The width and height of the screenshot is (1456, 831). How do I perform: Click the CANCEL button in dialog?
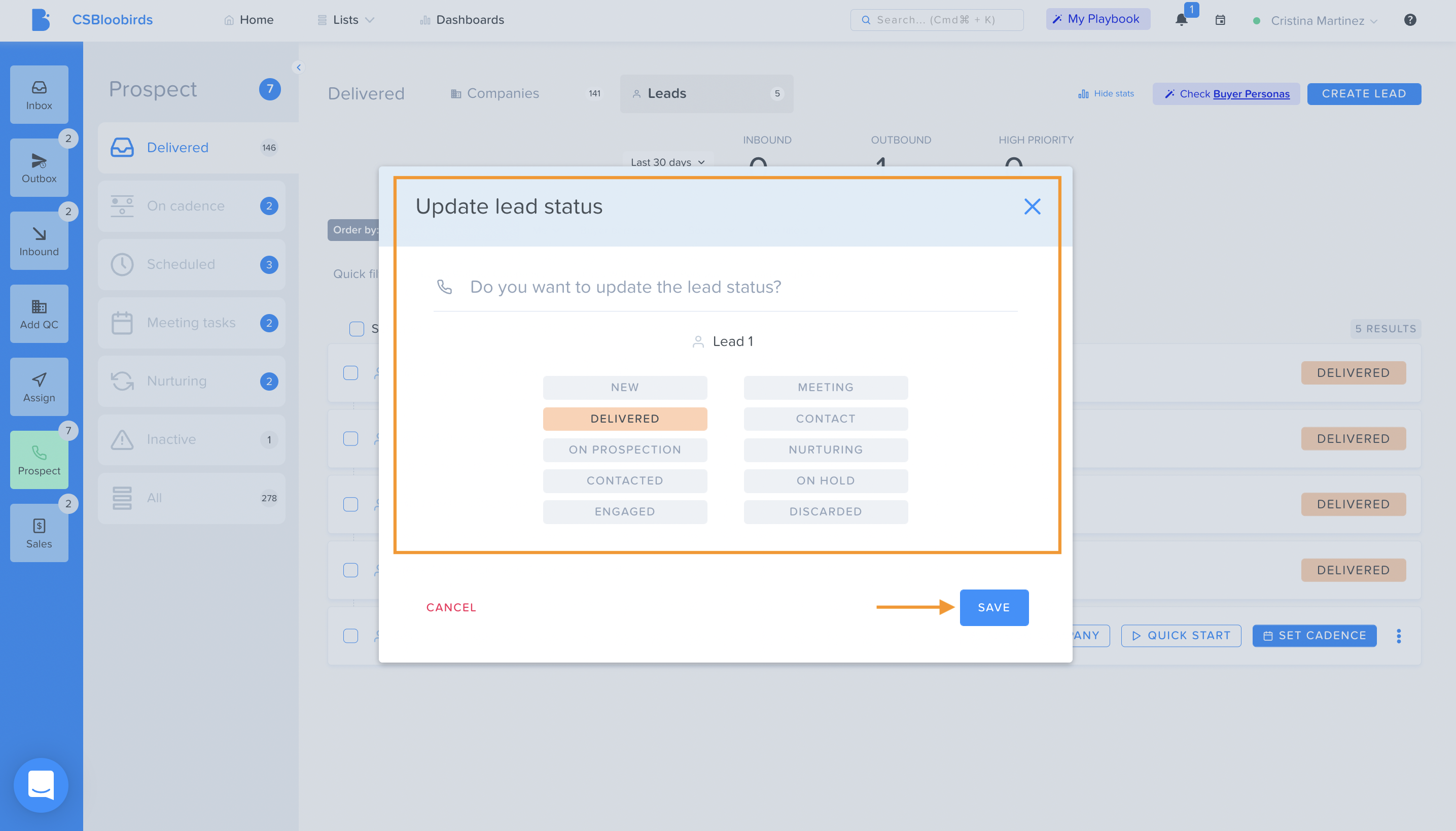[x=451, y=608]
